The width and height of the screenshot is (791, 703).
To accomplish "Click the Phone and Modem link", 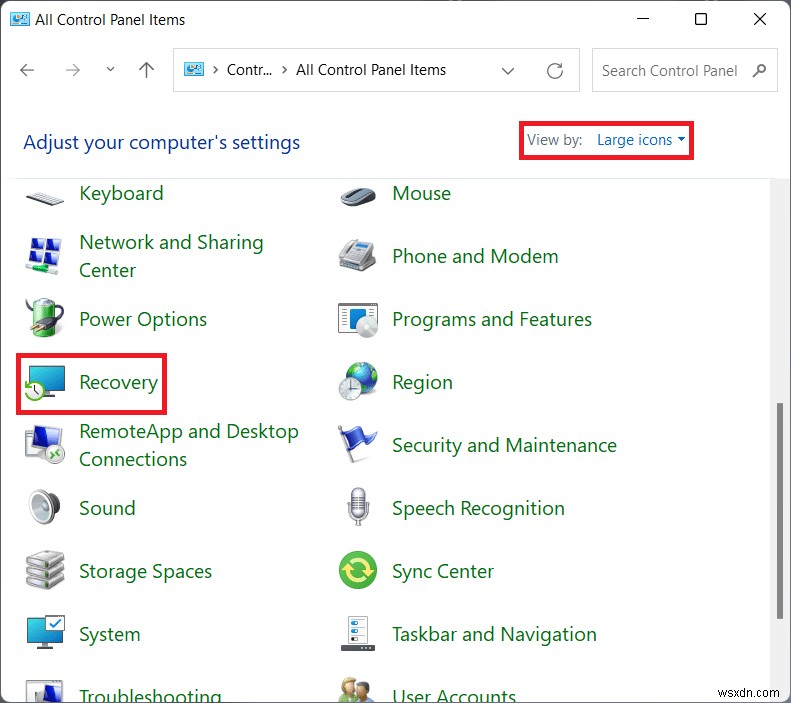I will (475, 257).
